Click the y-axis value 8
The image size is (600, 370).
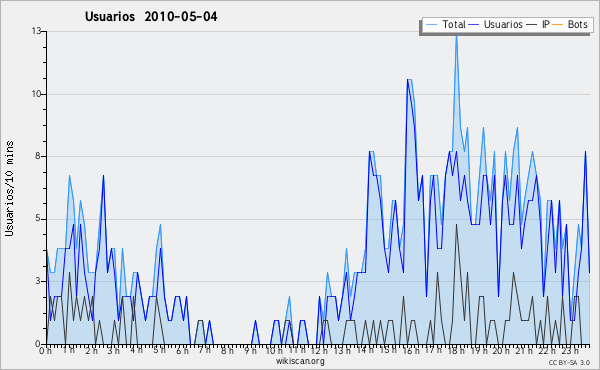(x=38, y=156)
